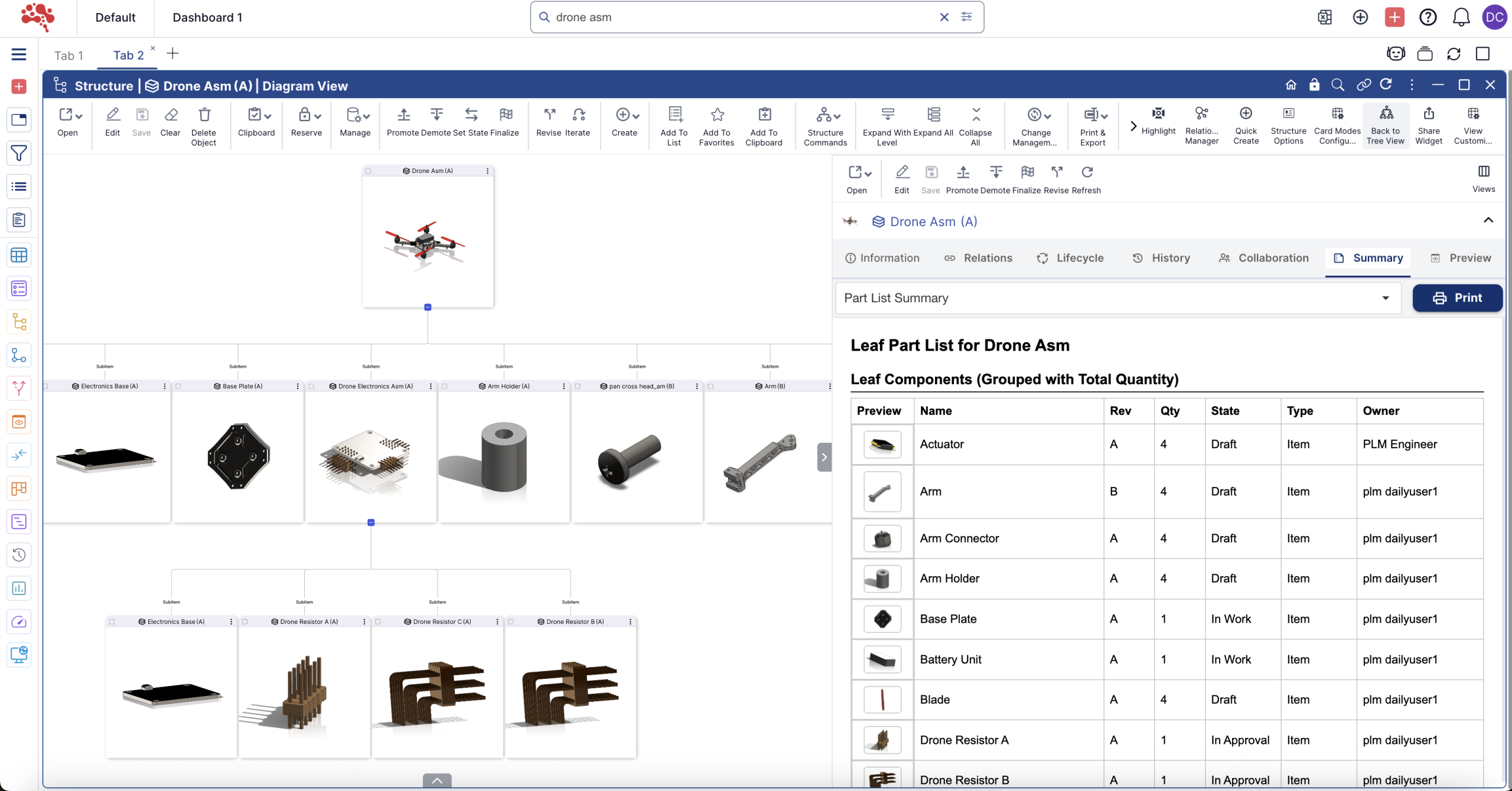Click the Highlight tool icon
The image size is (1512, 791).
(x=1158, y=113)
